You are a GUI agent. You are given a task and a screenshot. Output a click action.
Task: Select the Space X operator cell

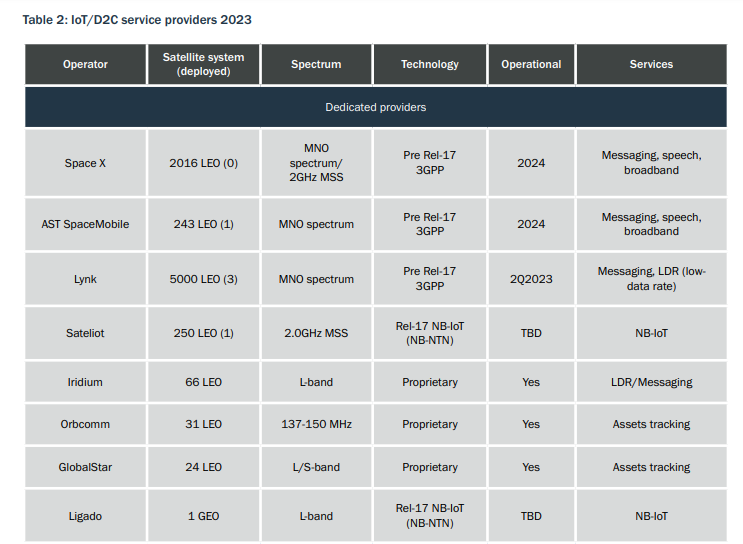point(85,163)
